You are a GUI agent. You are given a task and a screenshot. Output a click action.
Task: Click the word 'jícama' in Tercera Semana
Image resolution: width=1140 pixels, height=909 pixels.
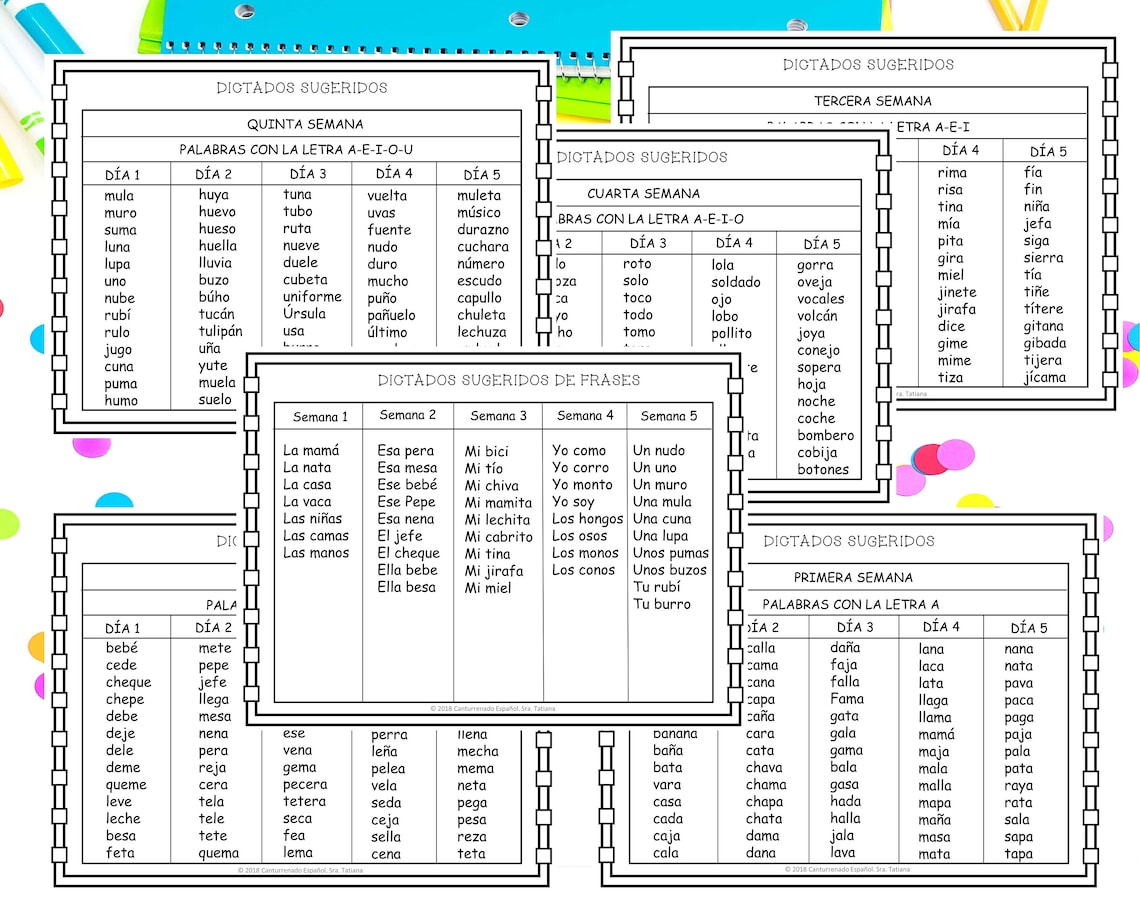click(1045, 377)
